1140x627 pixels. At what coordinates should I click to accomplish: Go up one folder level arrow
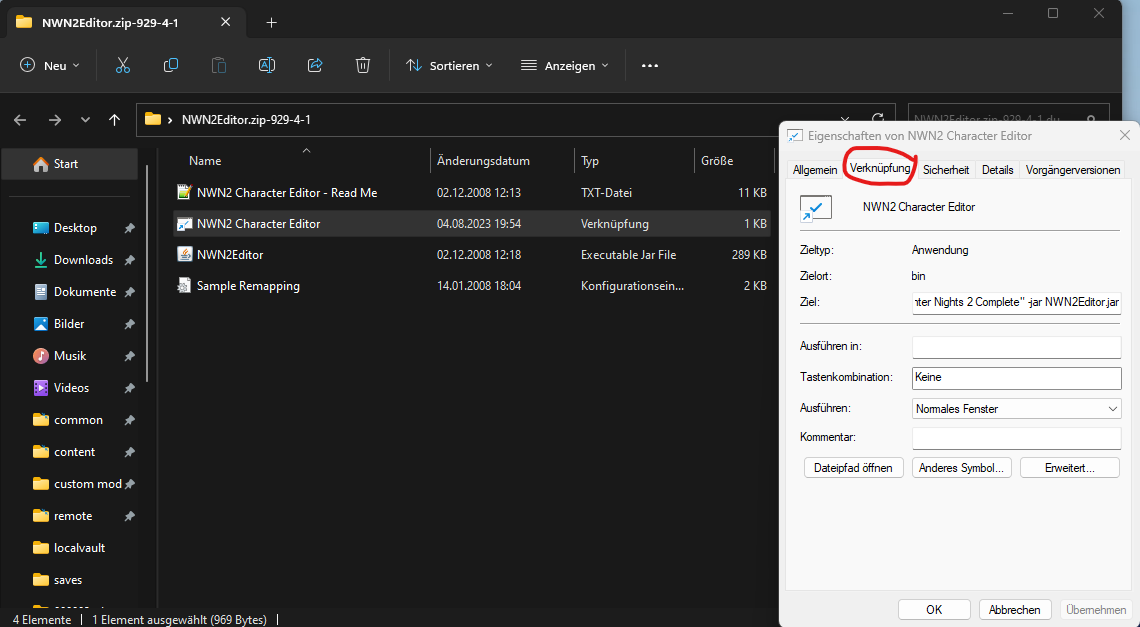(114, 120)
